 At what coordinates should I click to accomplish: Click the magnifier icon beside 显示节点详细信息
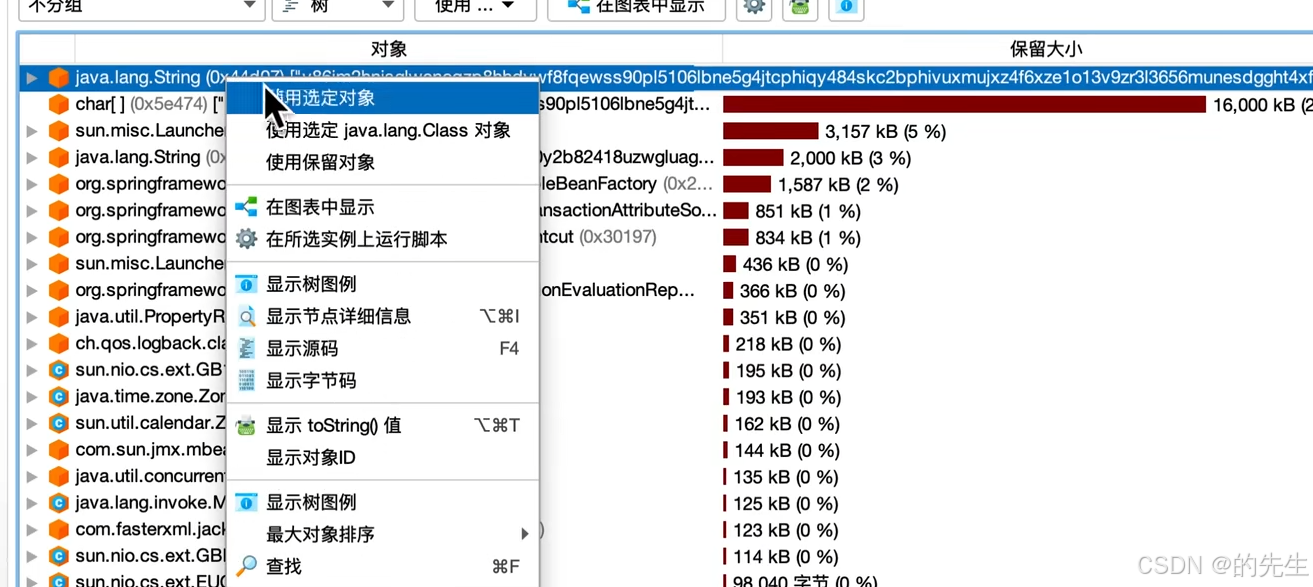click(x=247, y=315)
